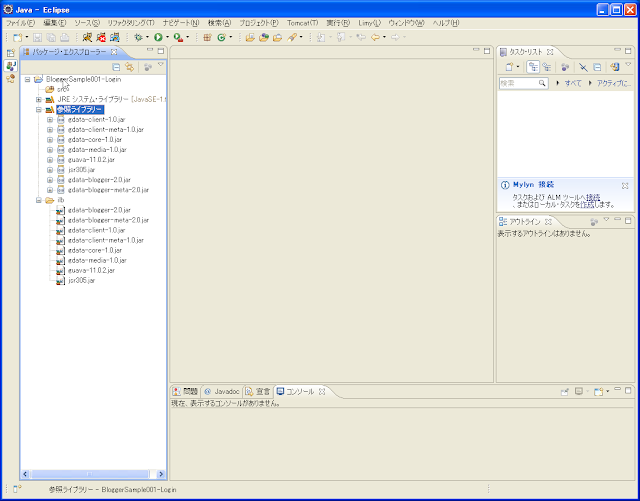Screen dimensions: 640x501
Task: Toggle Hide Completed Tasks in Task List
Action: point(583,67)
